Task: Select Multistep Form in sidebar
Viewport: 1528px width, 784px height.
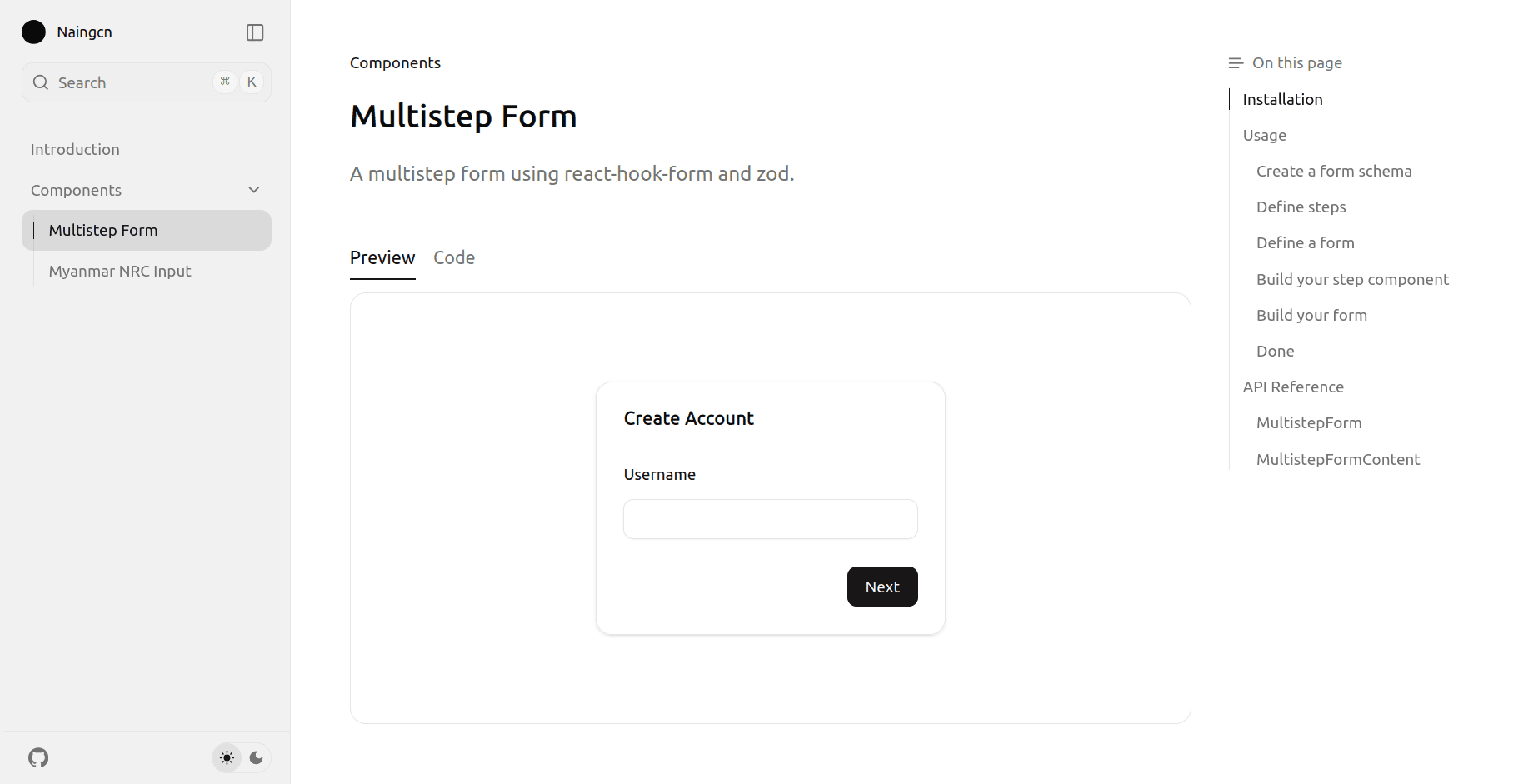Action: pyautogui.click(x=103, y=231)
